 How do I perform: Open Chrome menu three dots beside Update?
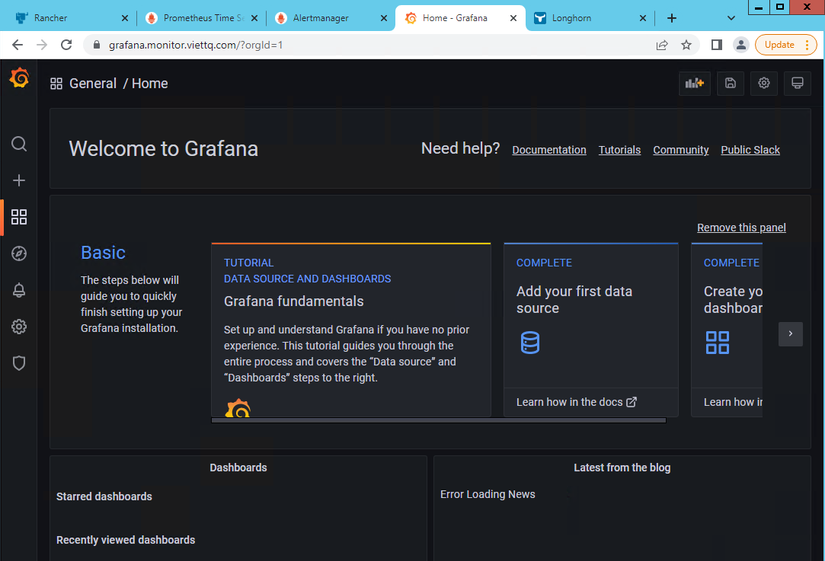(807, 45)
